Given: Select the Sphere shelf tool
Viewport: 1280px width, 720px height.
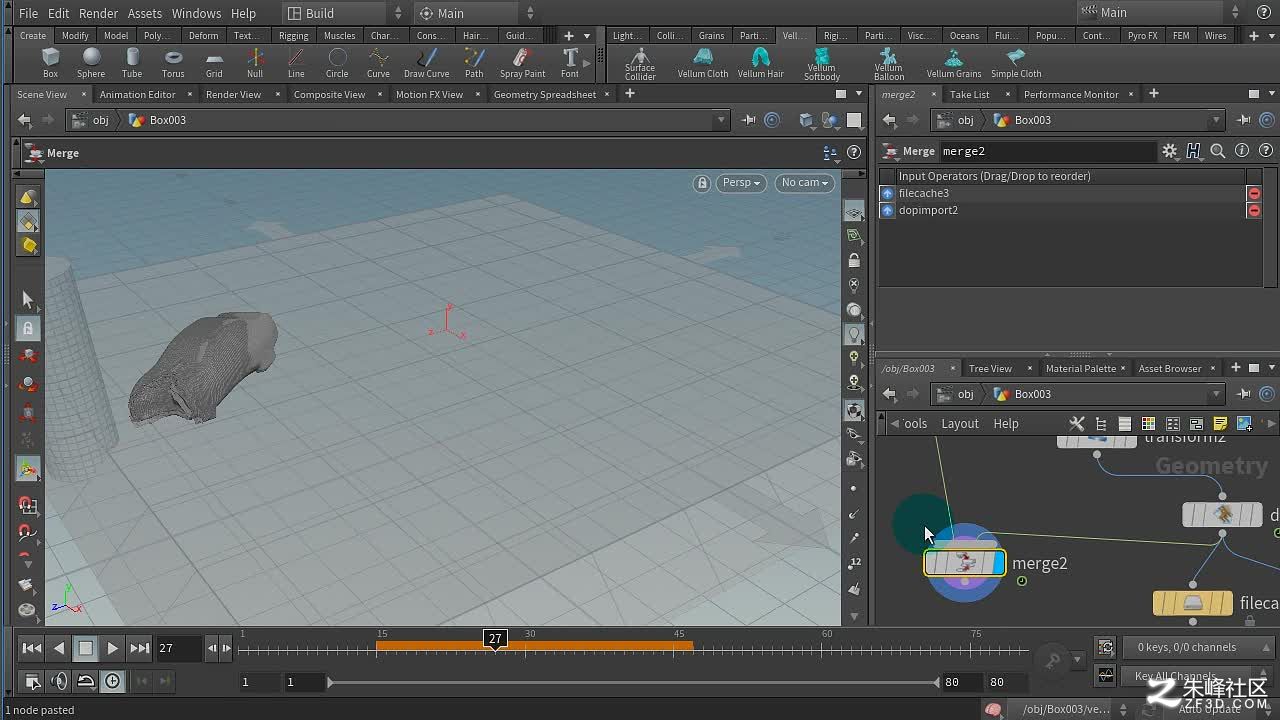Looking at the screenshot, I should (91, 63).
